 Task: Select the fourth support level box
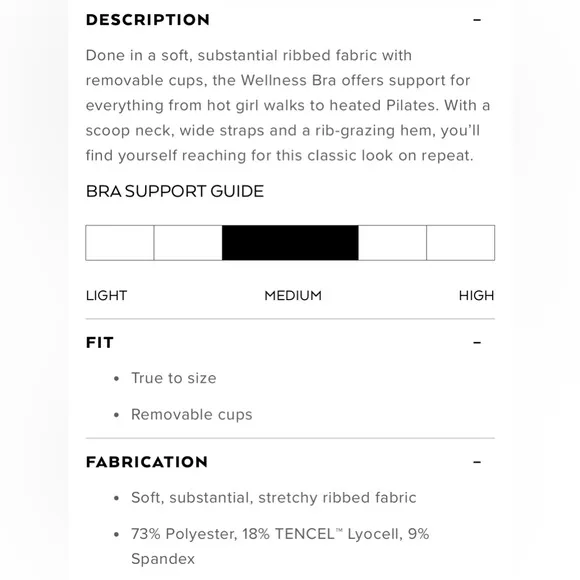(392, 243)
